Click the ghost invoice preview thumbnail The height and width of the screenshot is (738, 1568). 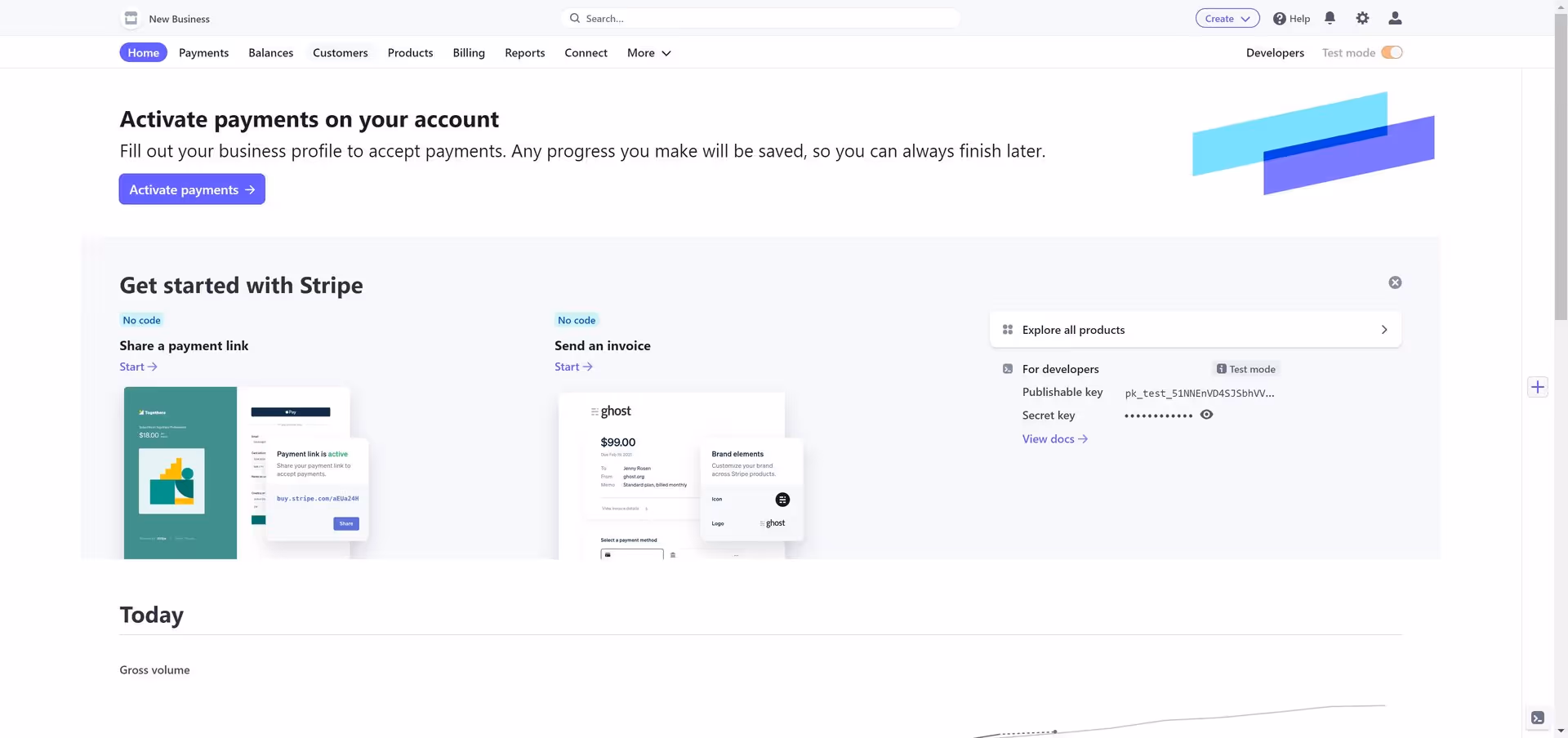pyautogui.click(x=681, y=476)
